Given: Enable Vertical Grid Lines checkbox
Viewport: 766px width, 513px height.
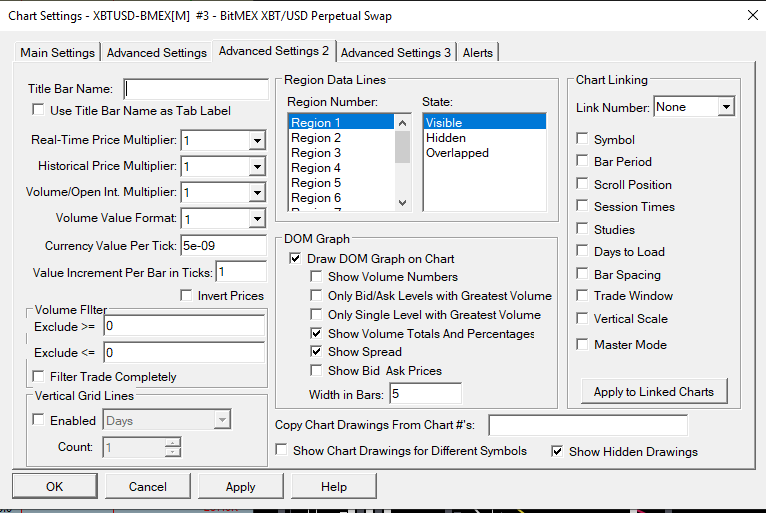Looking at the screenshot, I should [38, 420].
